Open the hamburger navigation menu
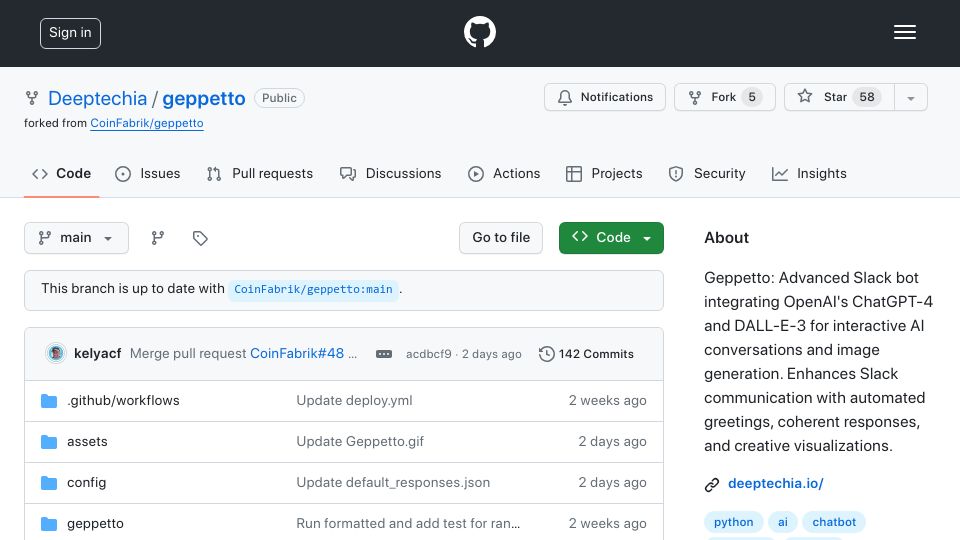 (x=904, y=32)
